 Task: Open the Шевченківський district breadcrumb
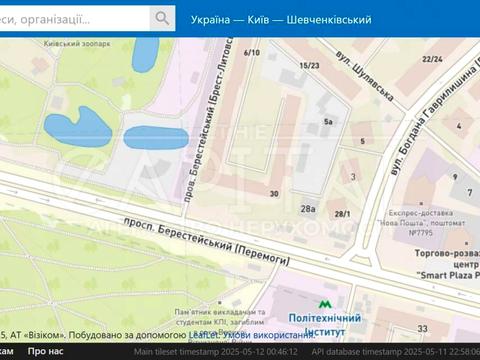(329, 20)
